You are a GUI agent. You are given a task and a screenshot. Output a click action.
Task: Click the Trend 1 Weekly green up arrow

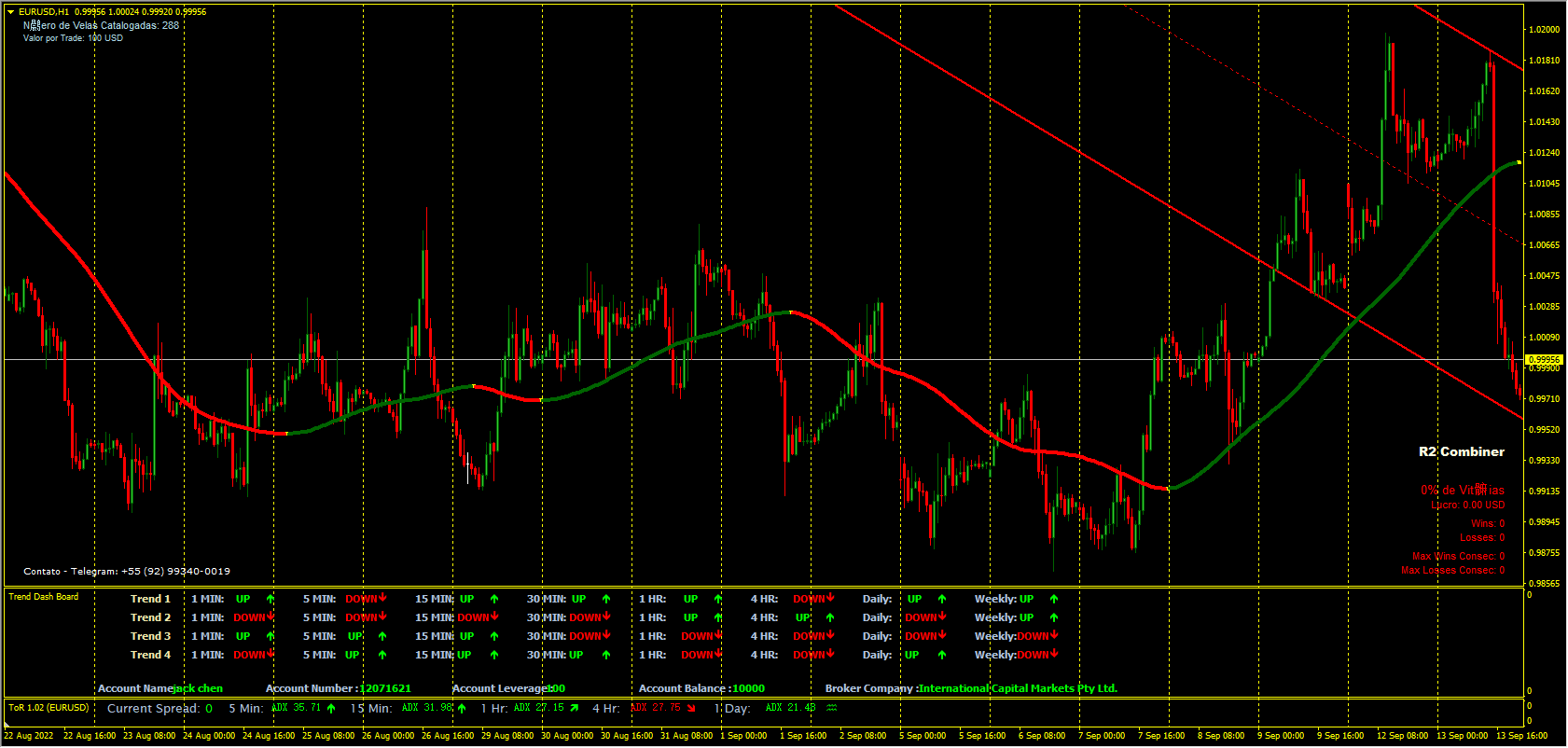pos(1054,599)
